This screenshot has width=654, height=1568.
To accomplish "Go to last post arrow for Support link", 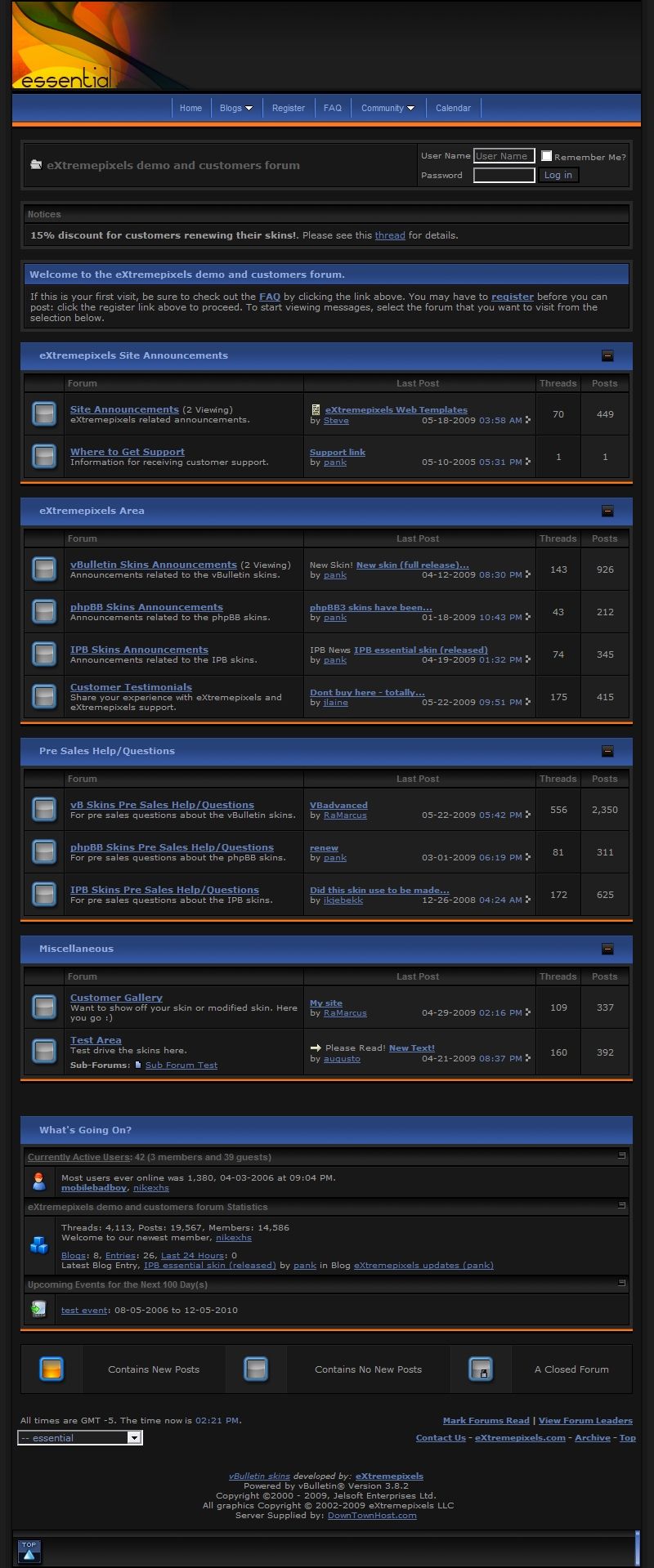I will pos(527,462).
